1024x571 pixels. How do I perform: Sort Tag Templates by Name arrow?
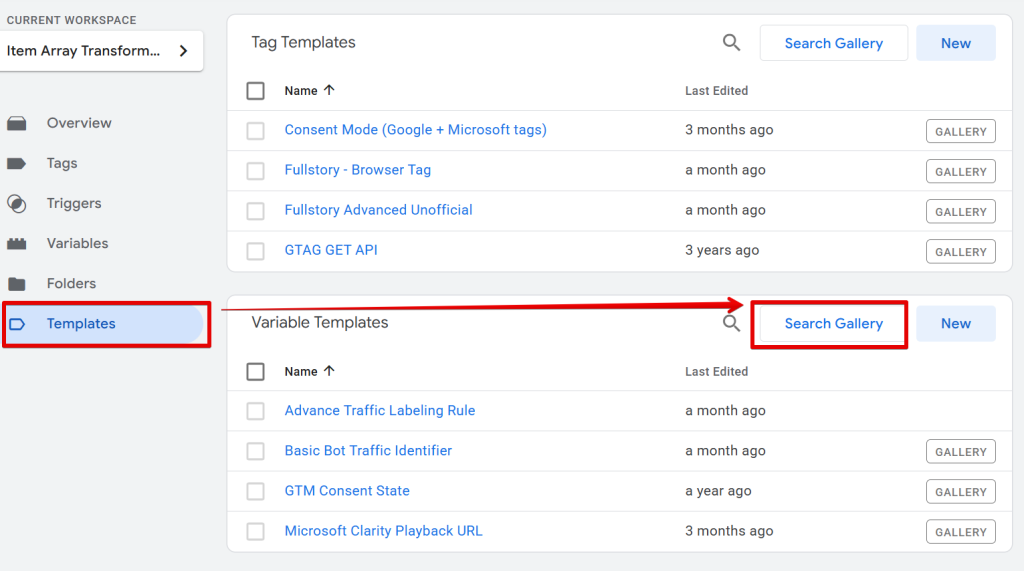pos(329,90)
